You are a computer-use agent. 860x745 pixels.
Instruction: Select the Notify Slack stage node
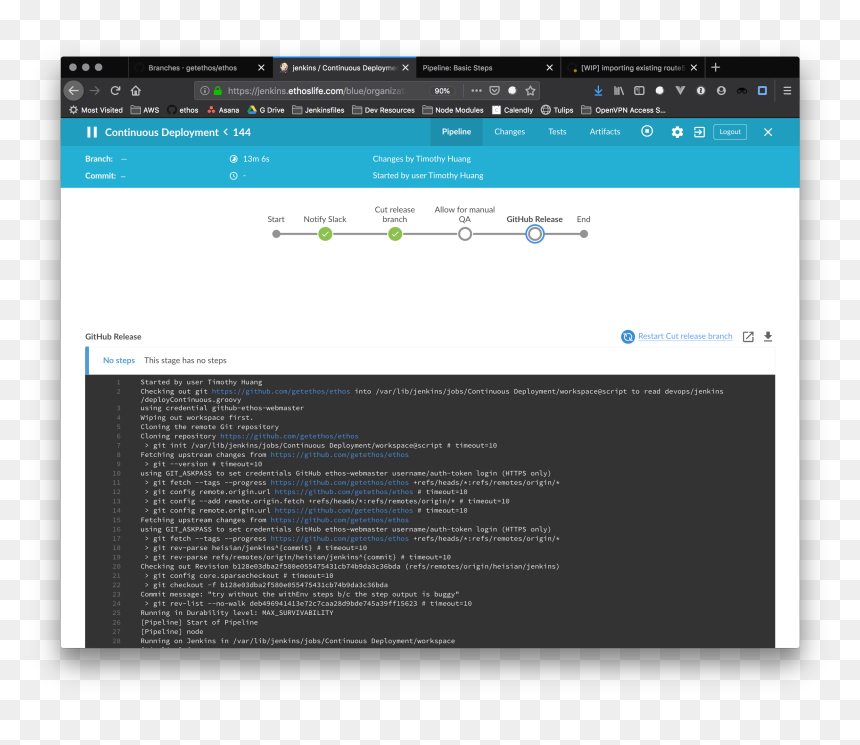(x=325, y=234)
